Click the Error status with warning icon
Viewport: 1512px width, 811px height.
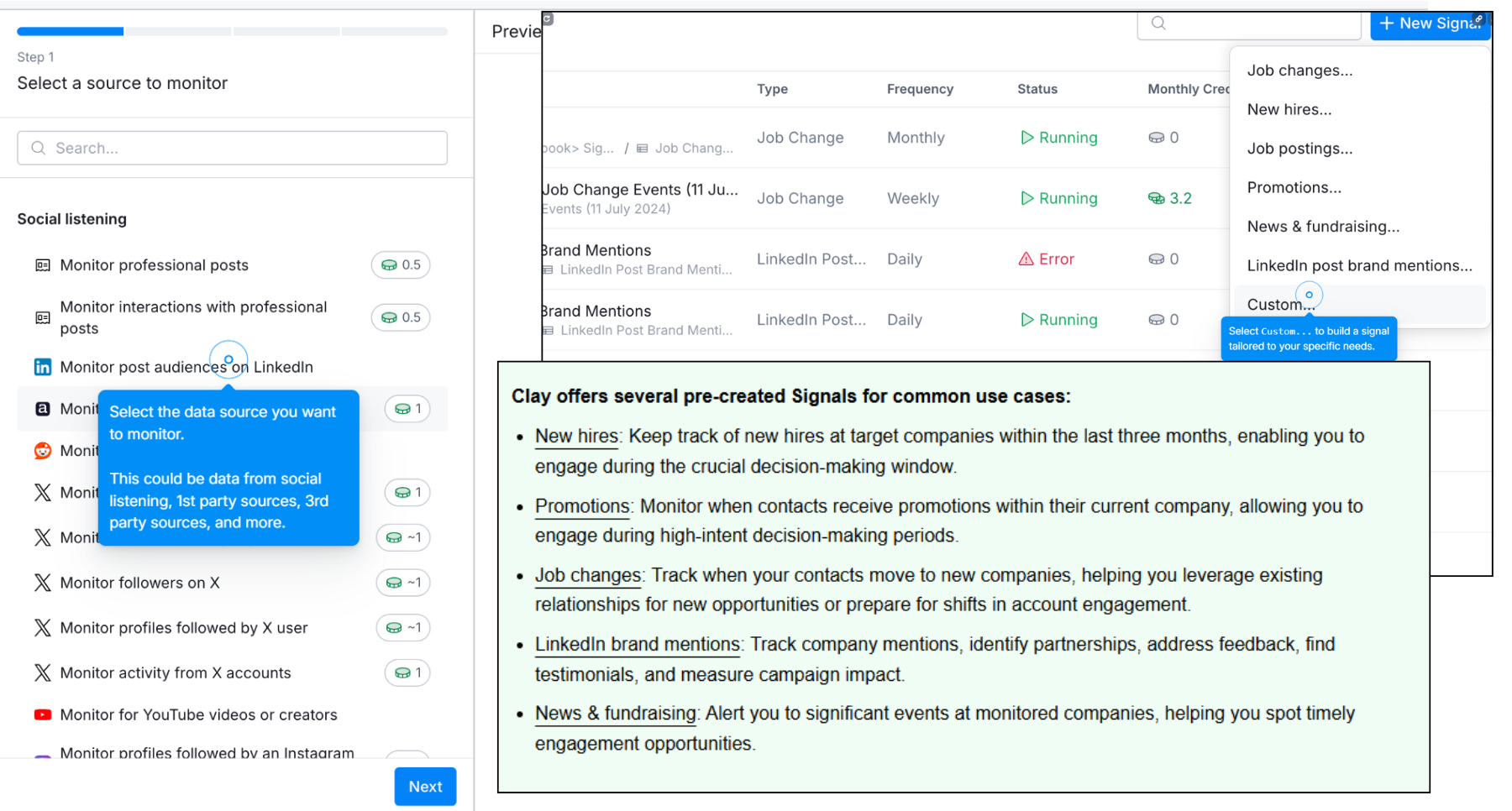(x=1046, y=259)
